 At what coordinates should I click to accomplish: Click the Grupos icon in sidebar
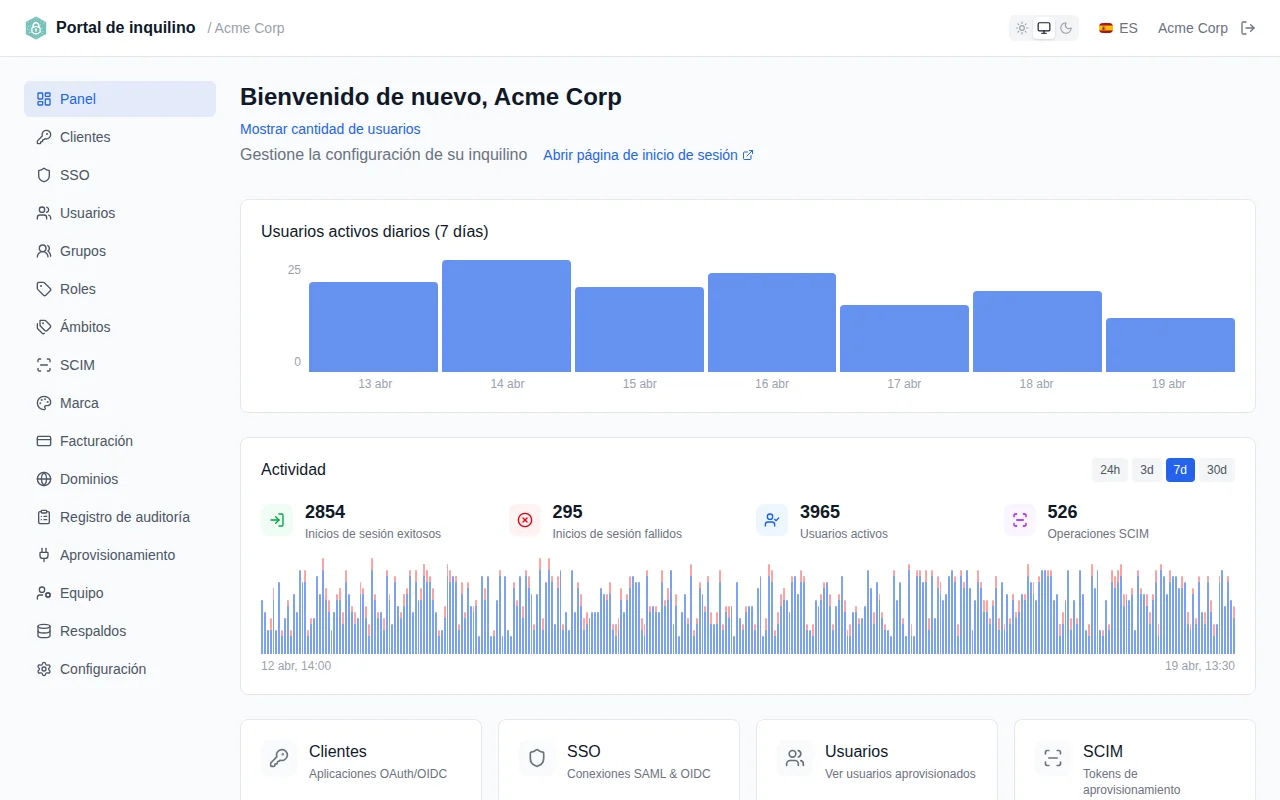(44, 251)
